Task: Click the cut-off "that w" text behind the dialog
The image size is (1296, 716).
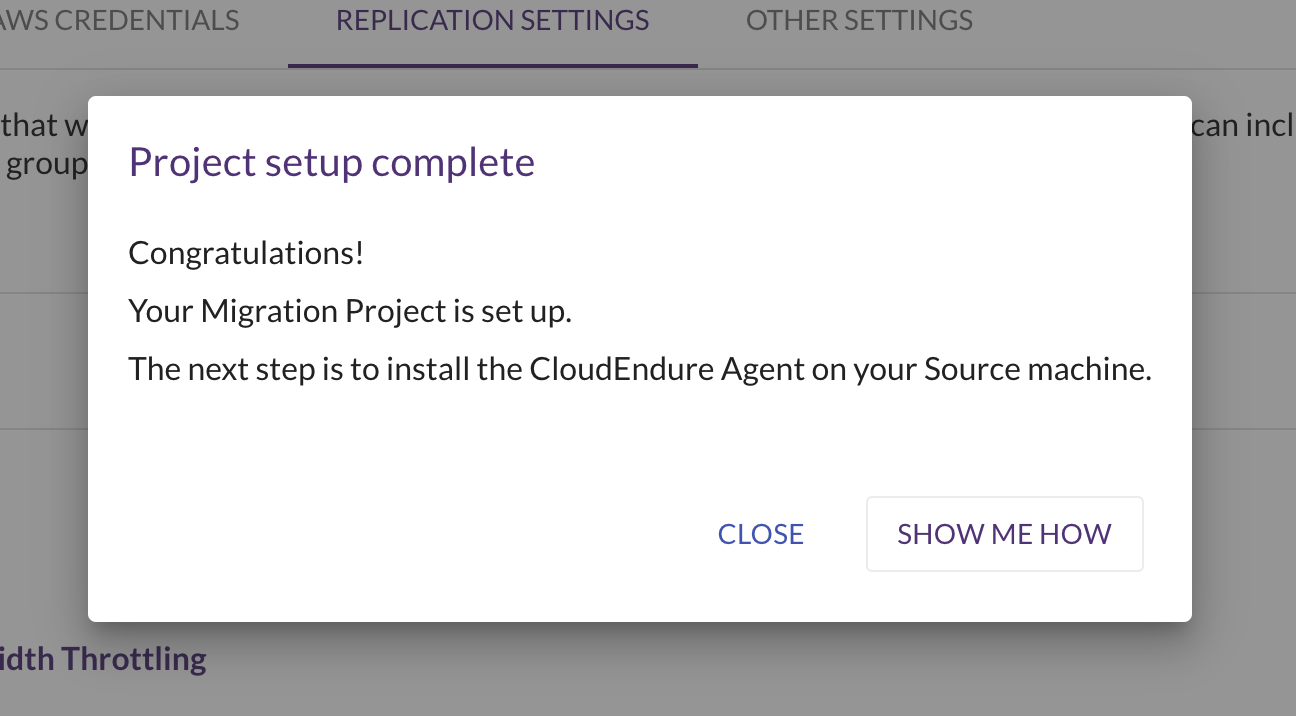Action: pos(44,125)
